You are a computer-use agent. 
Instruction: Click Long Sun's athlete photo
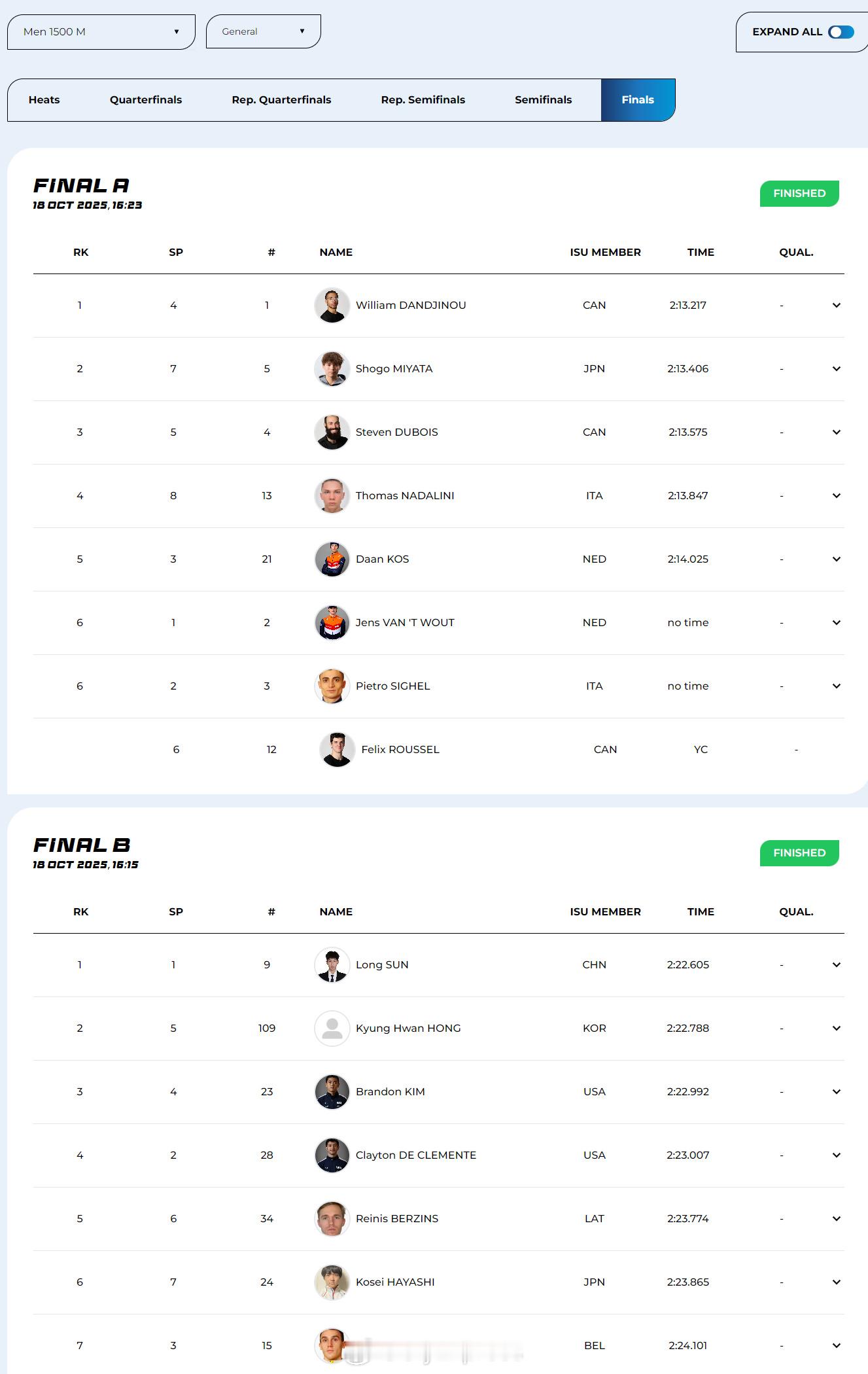pos(332,965)
